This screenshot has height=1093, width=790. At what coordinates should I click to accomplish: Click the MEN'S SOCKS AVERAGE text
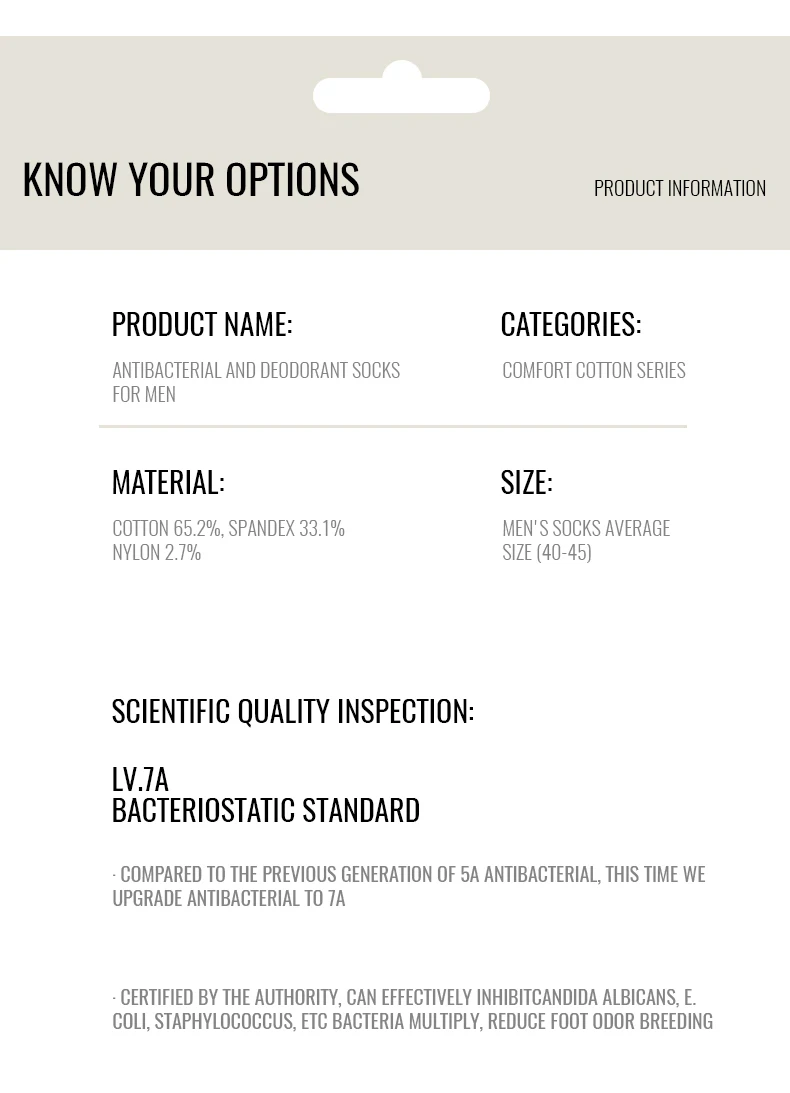point(586,528)
